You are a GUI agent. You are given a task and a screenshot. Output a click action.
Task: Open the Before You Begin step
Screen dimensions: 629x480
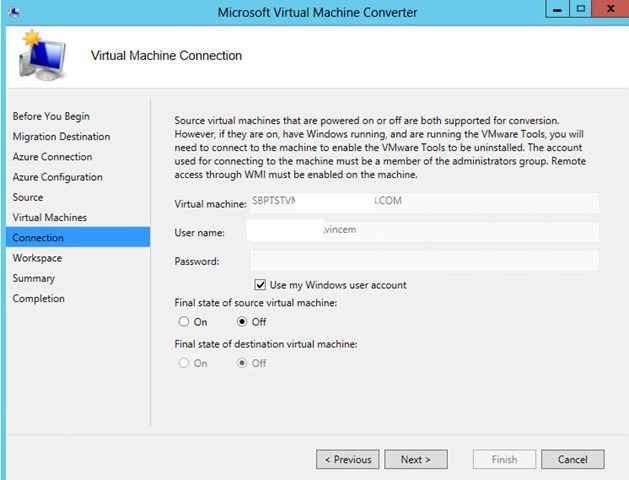pyautogui.click(x=51, y=116)
